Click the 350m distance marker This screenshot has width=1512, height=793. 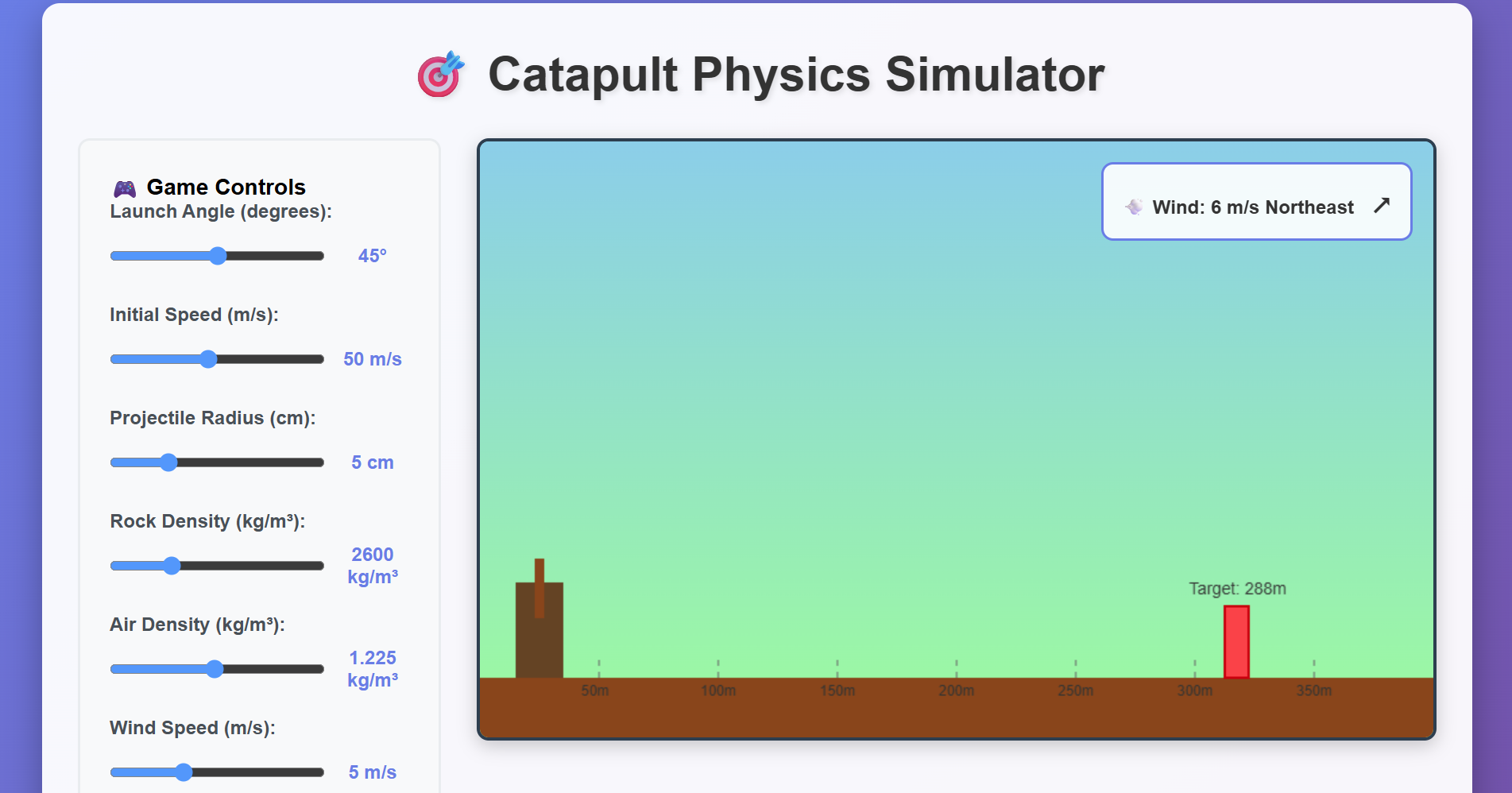(1313, 690)
